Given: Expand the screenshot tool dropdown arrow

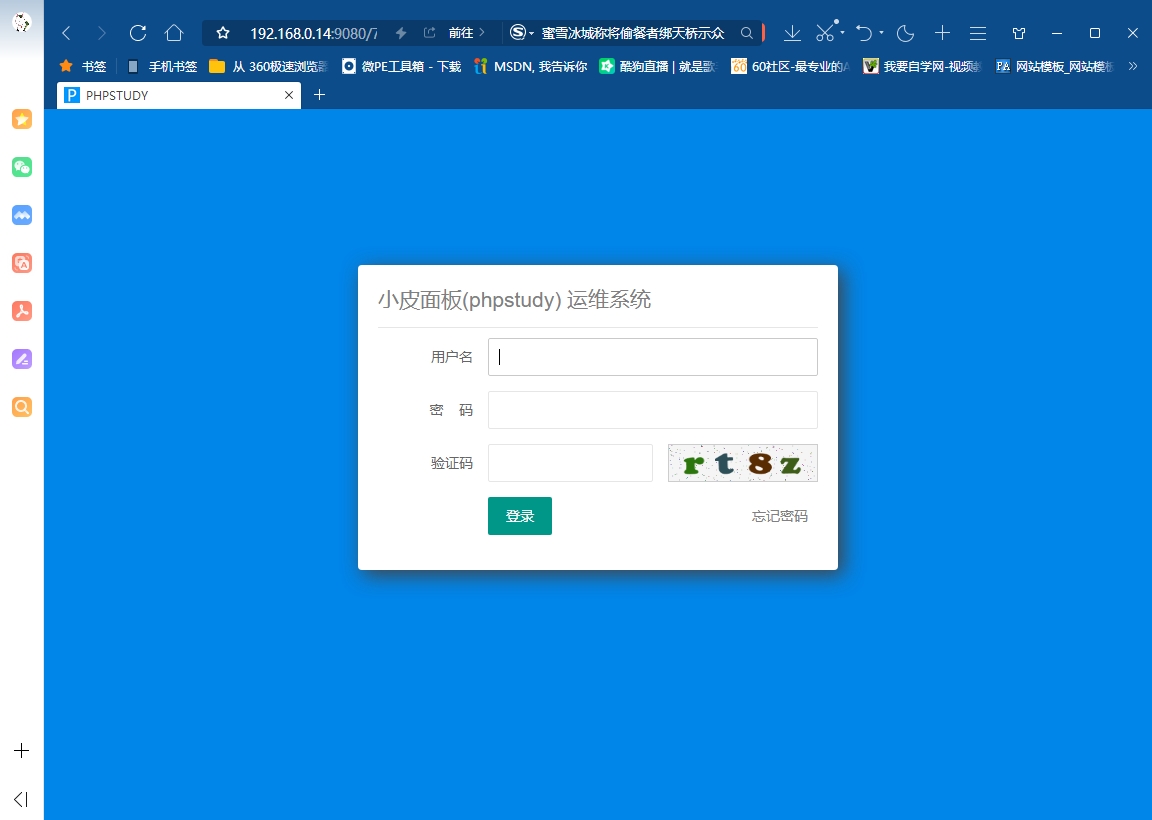Looking at the screenshot, I should coord(843,33).
